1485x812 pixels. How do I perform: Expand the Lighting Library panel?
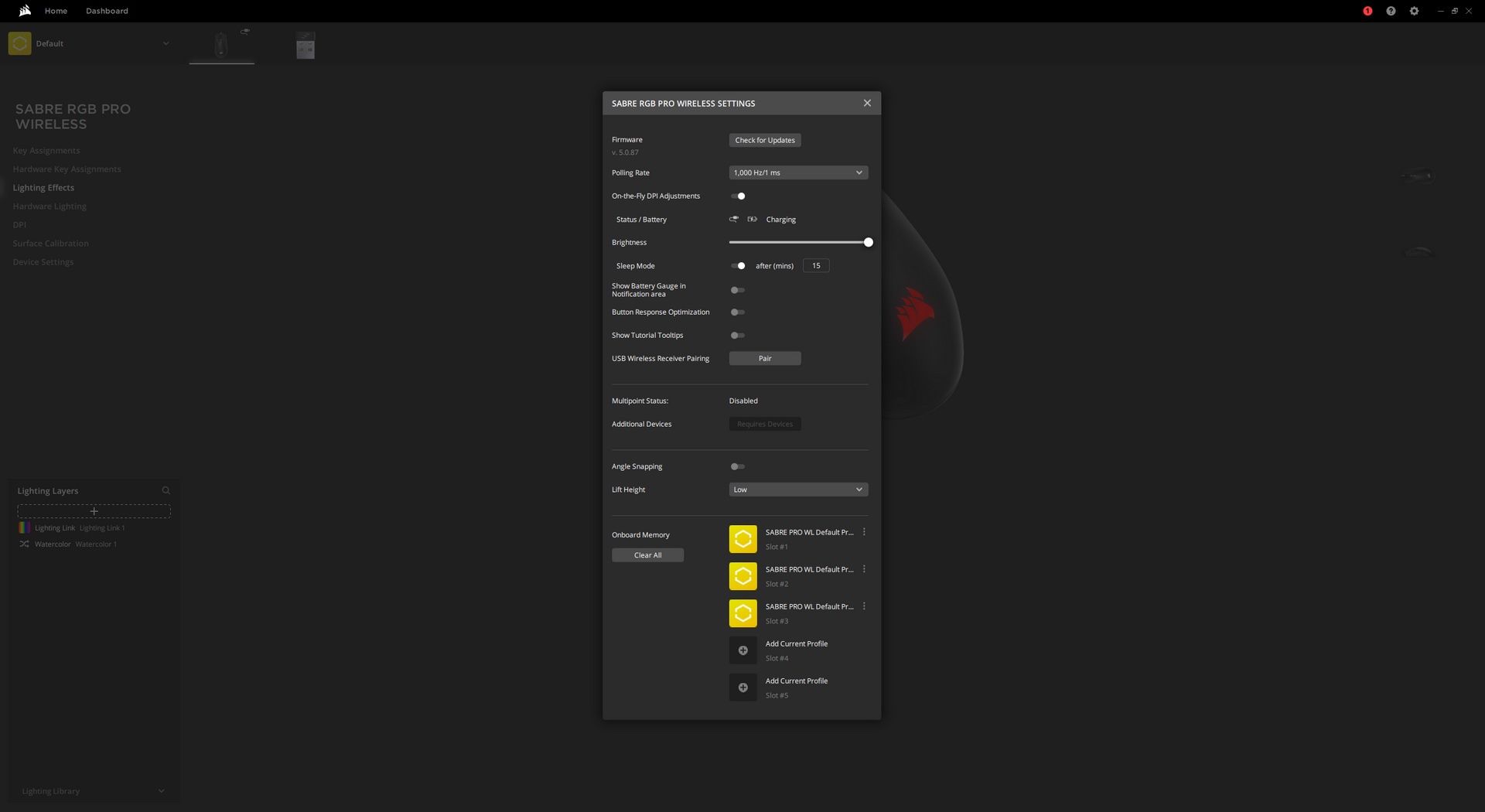coord(161,791)
